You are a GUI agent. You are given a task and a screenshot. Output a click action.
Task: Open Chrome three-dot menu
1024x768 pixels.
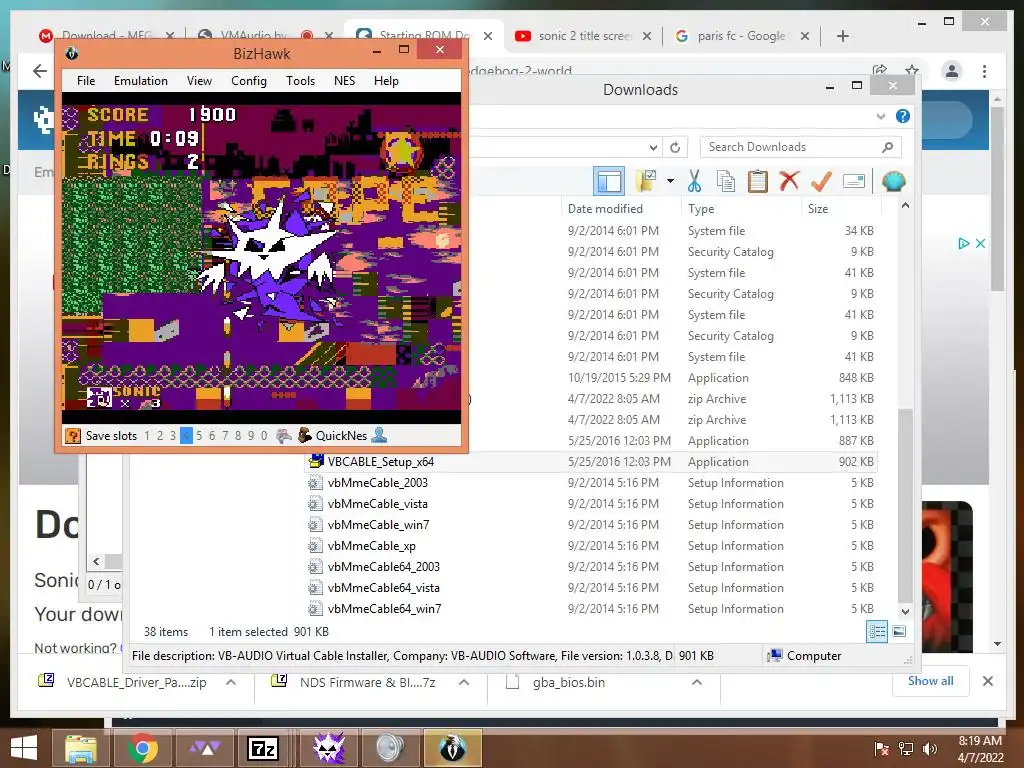pyautogui.click(x=984, y=71)
